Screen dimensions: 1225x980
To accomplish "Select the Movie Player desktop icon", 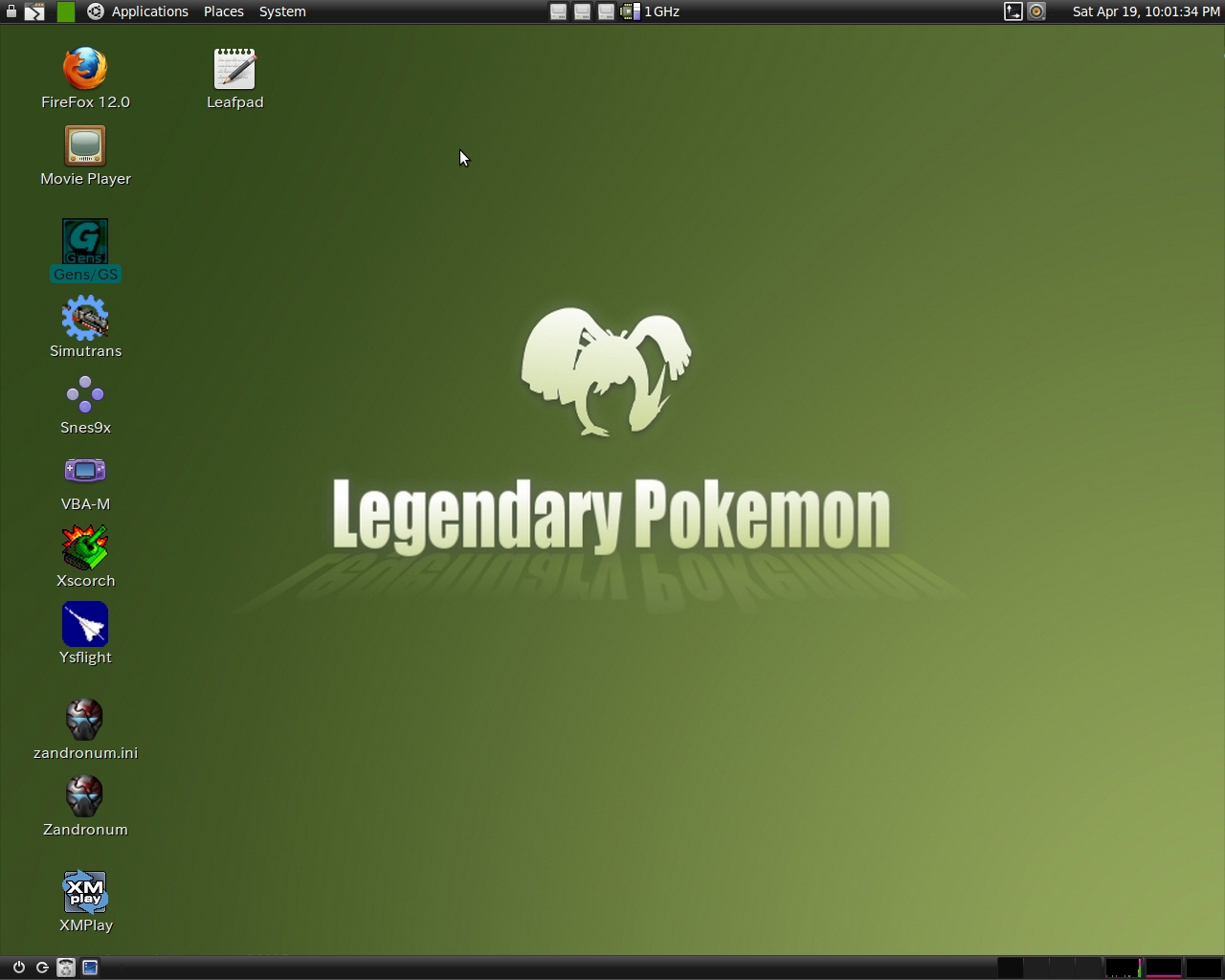I will coord(85,146).
